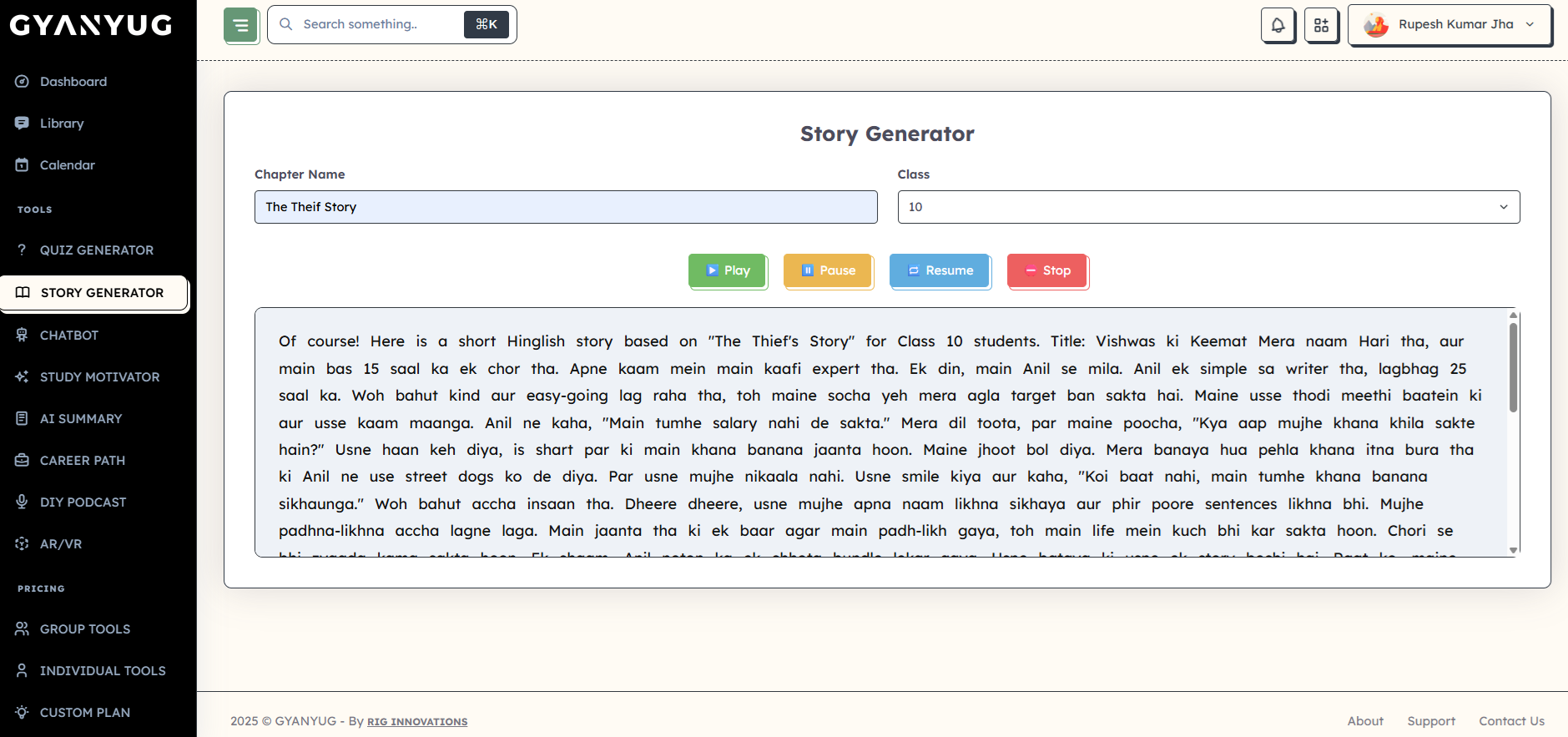Click the Calendar icon in sidebar
This screenshot has height=737, width=1568.
click(23, 165)
